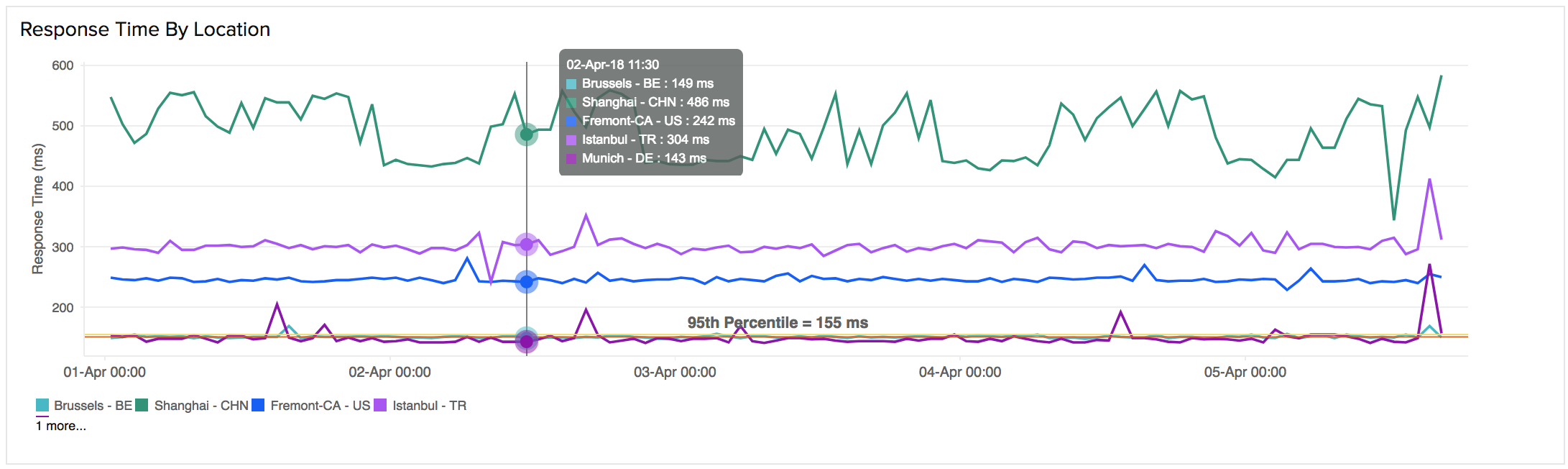Select the highlighted Istanbul data point marker

(x=527, y=245)
